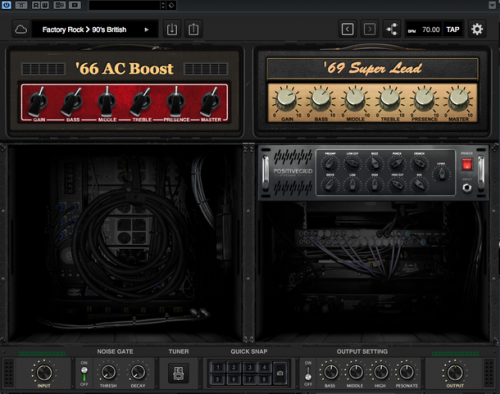The image size is (500, 394).
Task: Adjust the OUTPUT level knob
Action: coord(455,372)
